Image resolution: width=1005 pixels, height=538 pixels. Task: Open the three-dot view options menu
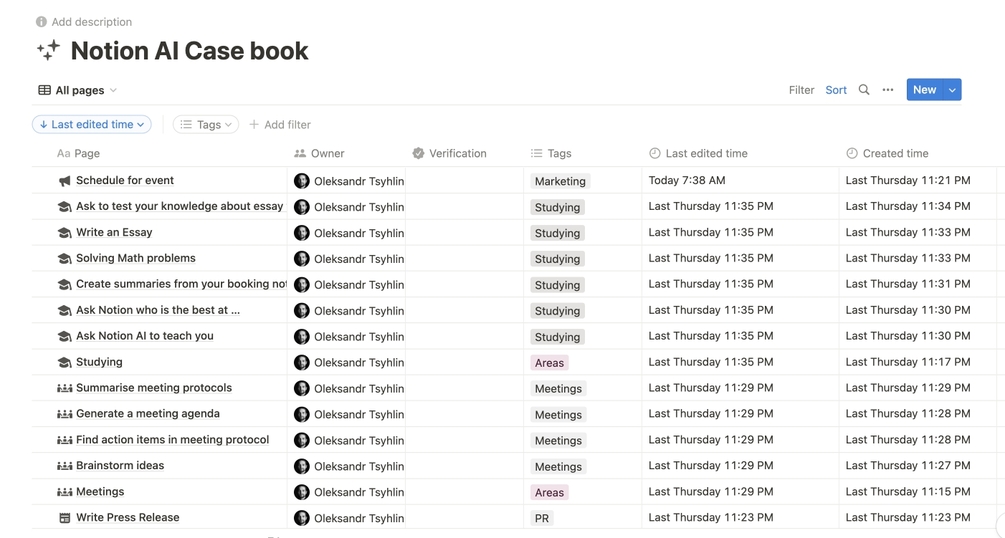point(888,90)
